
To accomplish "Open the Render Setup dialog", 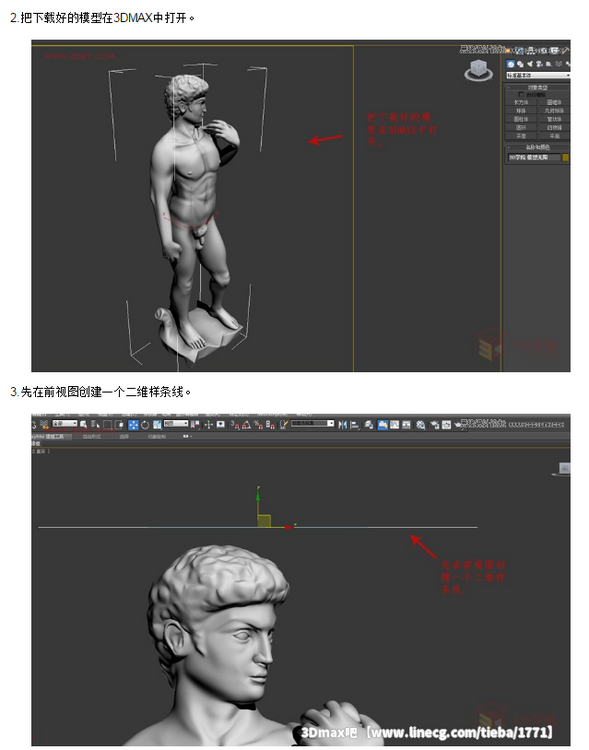I will (x=434, y=425).
